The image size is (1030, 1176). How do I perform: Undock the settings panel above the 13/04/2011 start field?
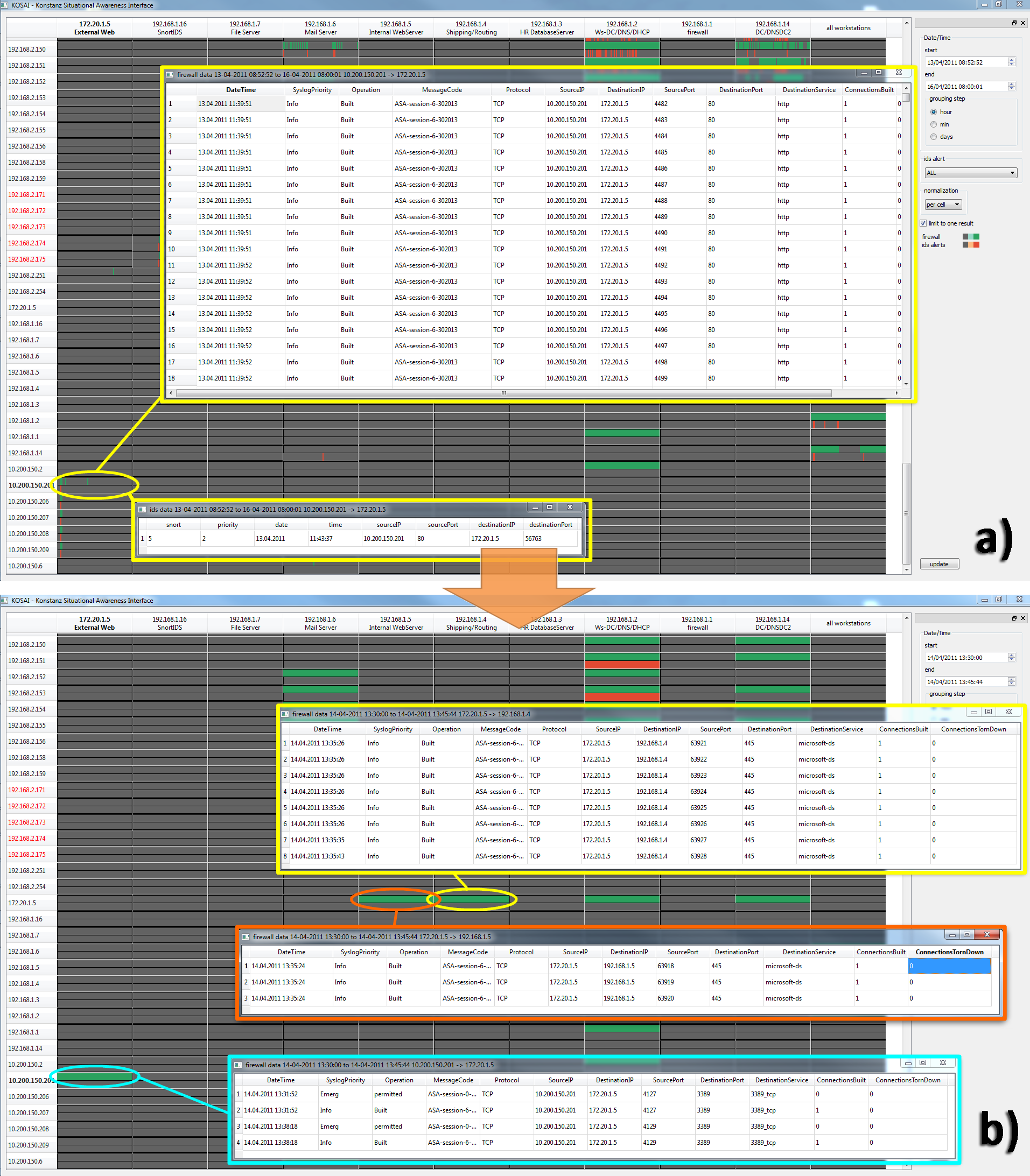(x=1014, y=23)
